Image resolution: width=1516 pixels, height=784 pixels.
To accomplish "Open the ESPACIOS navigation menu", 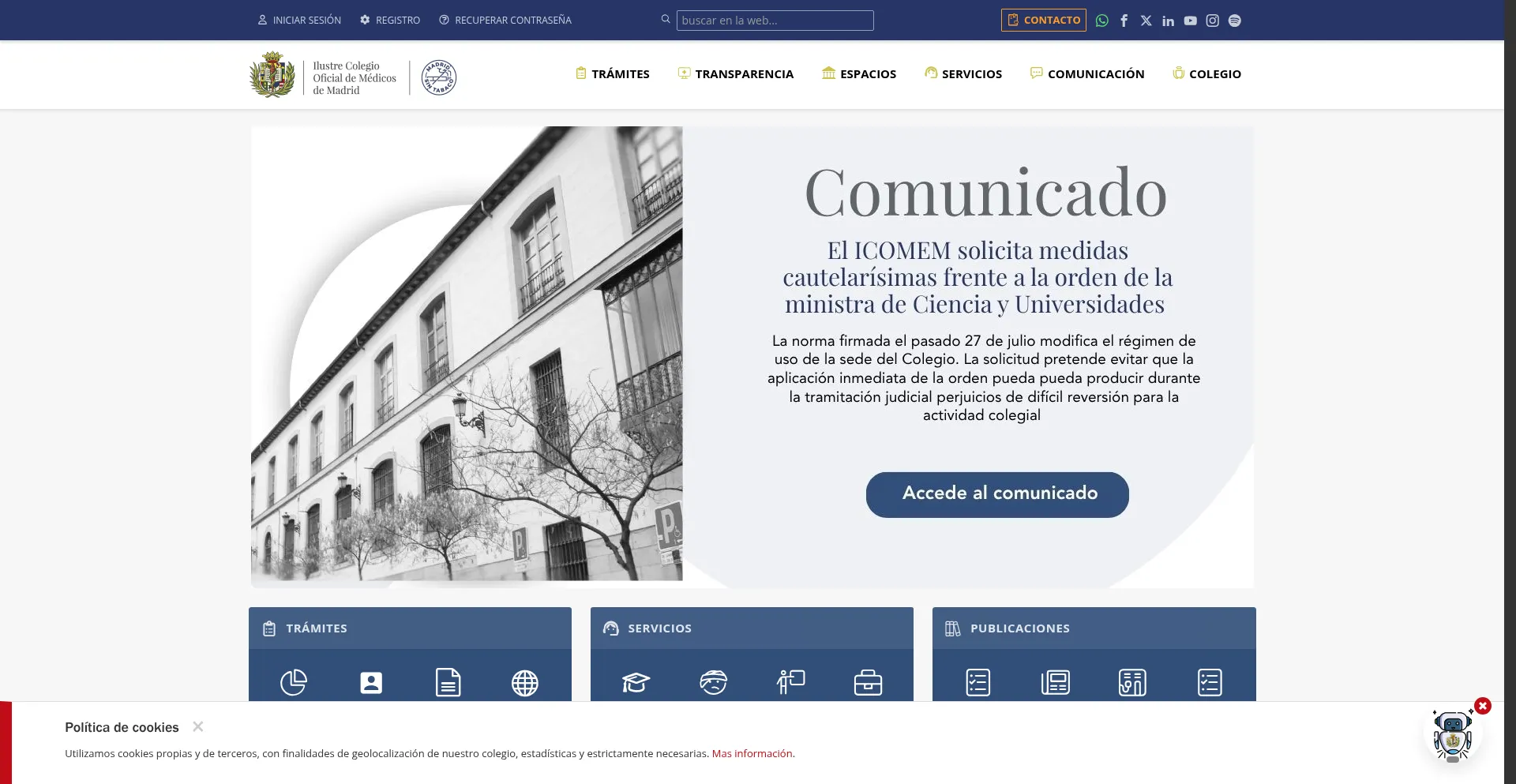I will point(859,73).
